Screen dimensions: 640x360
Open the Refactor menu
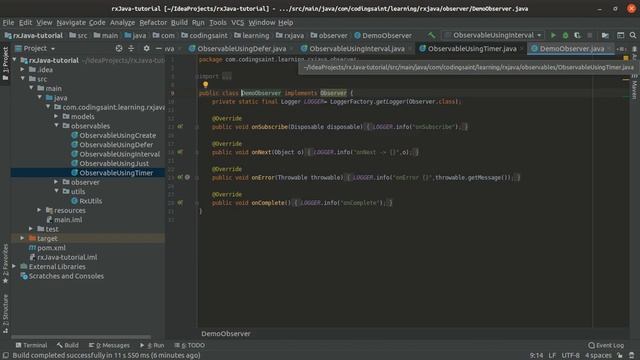click(x=153, y=22)
